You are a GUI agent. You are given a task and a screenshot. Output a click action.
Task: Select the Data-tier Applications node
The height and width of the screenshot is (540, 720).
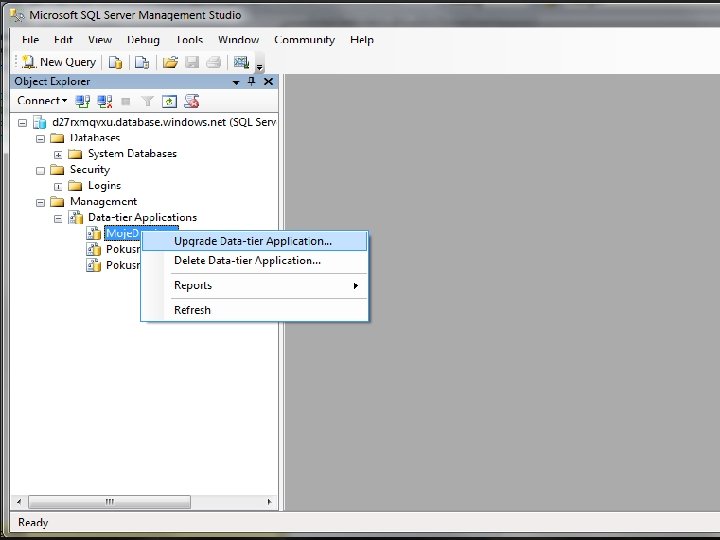142,217
